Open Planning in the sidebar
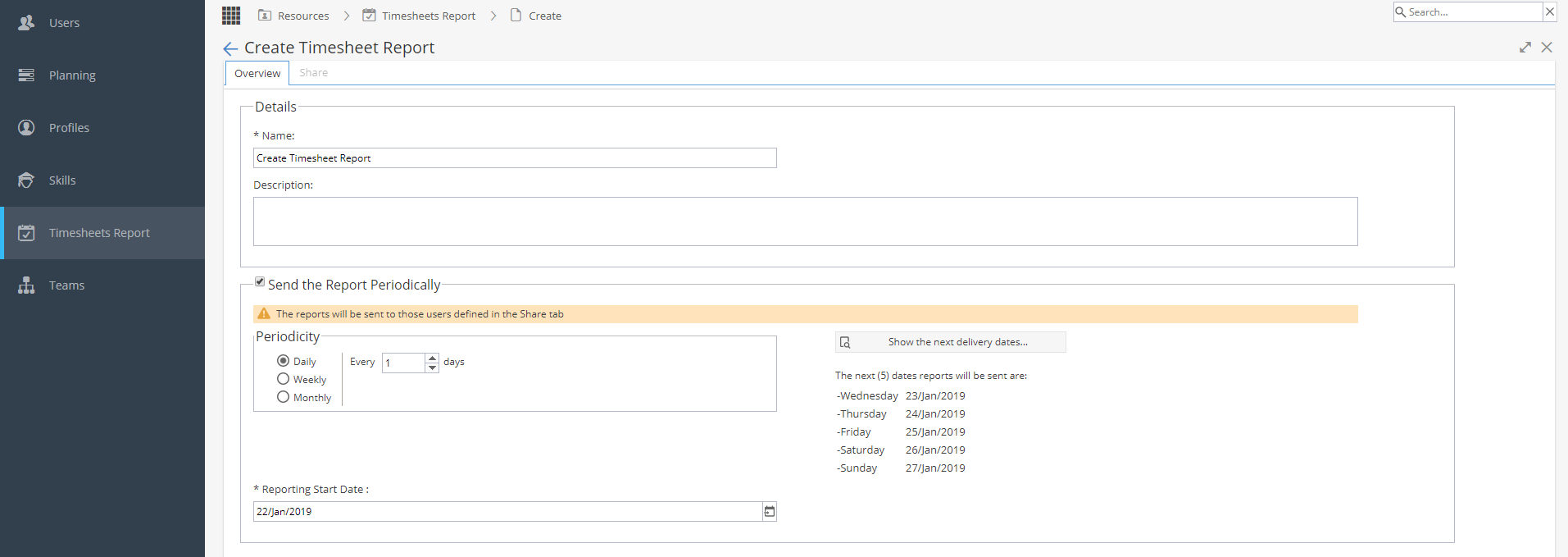 pyautogui.click(x=102, y=75)
